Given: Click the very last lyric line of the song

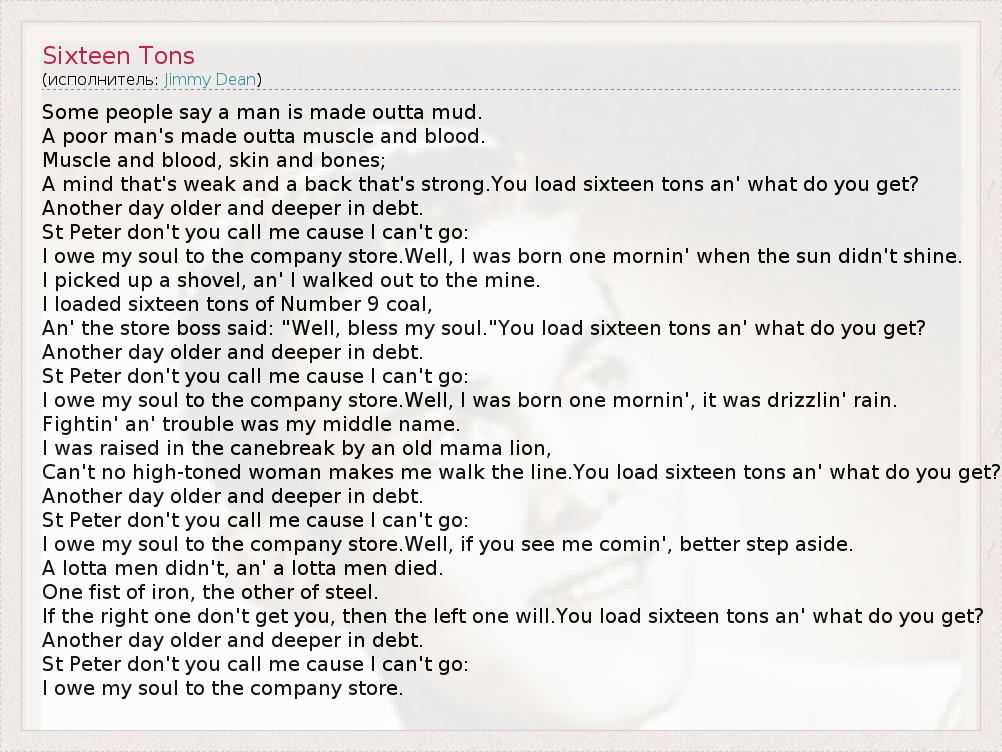Looking at the screenshot, I should click(x=222, y=688).
